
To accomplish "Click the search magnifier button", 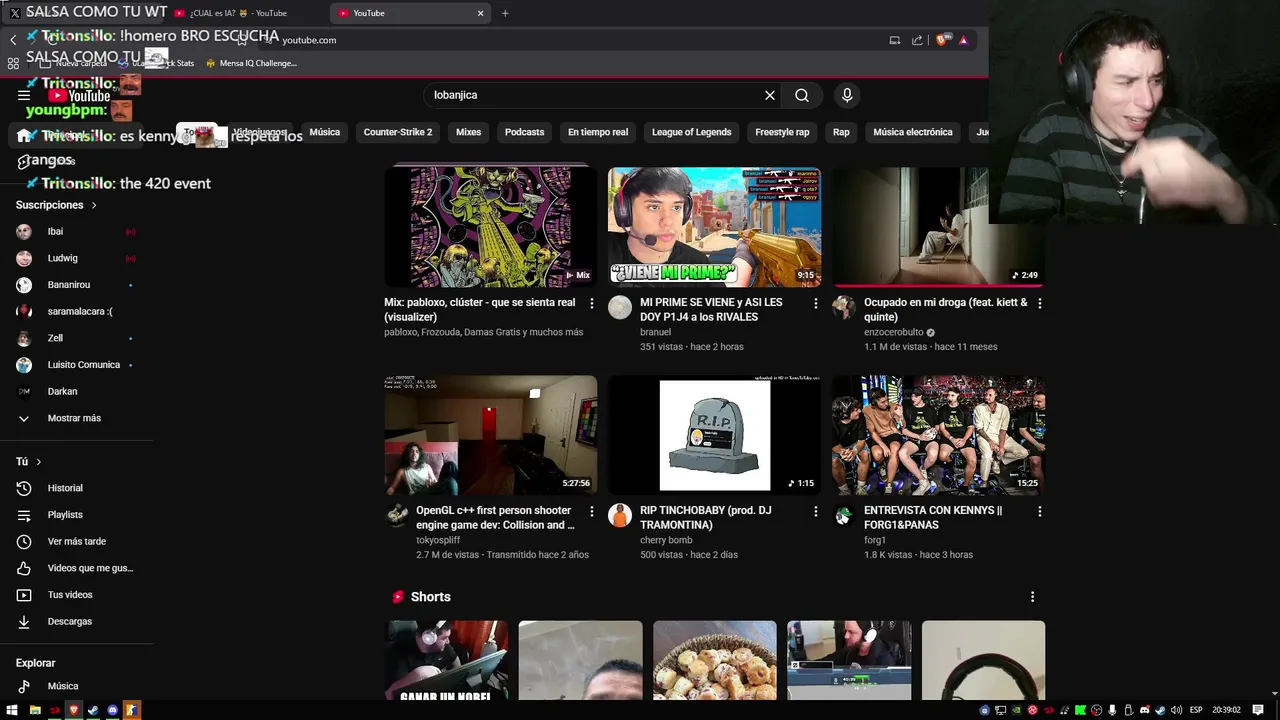I will point(802,95).
